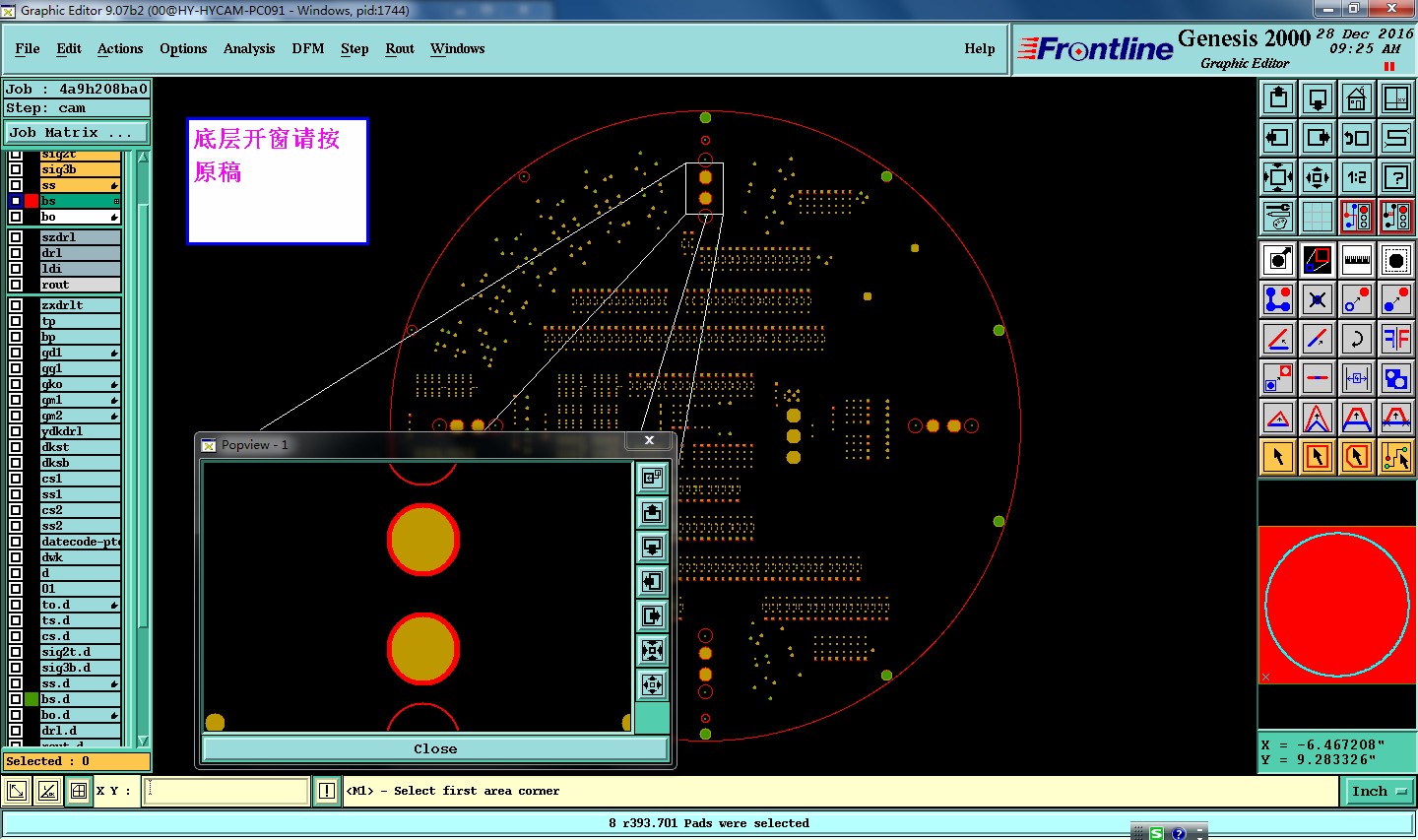Screen dimensions: 1418x840
Task: Click the curved arrow rotate icon
Action: [1357, 339]
